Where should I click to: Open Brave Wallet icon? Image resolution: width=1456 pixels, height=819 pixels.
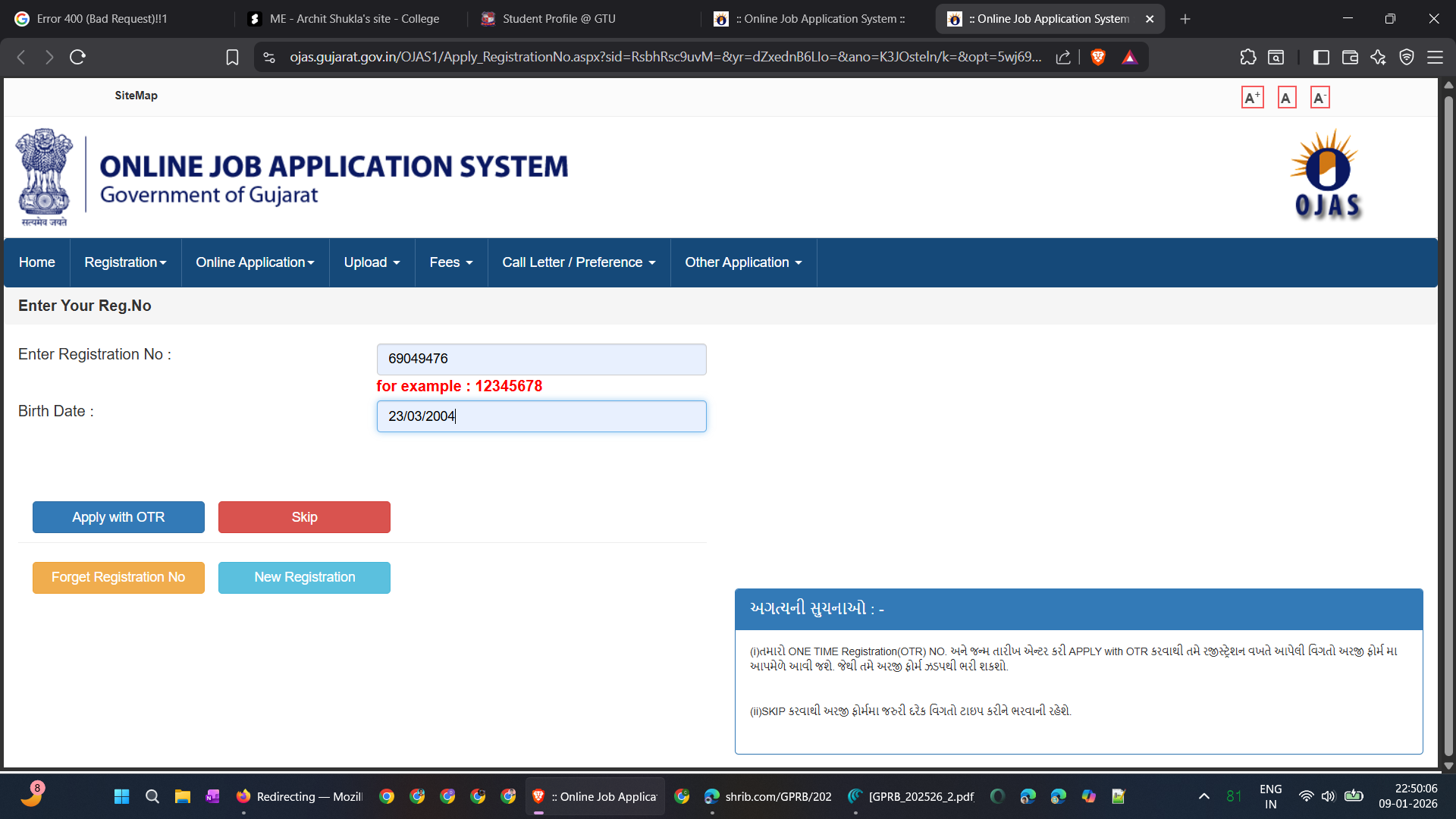[1350, 57]
